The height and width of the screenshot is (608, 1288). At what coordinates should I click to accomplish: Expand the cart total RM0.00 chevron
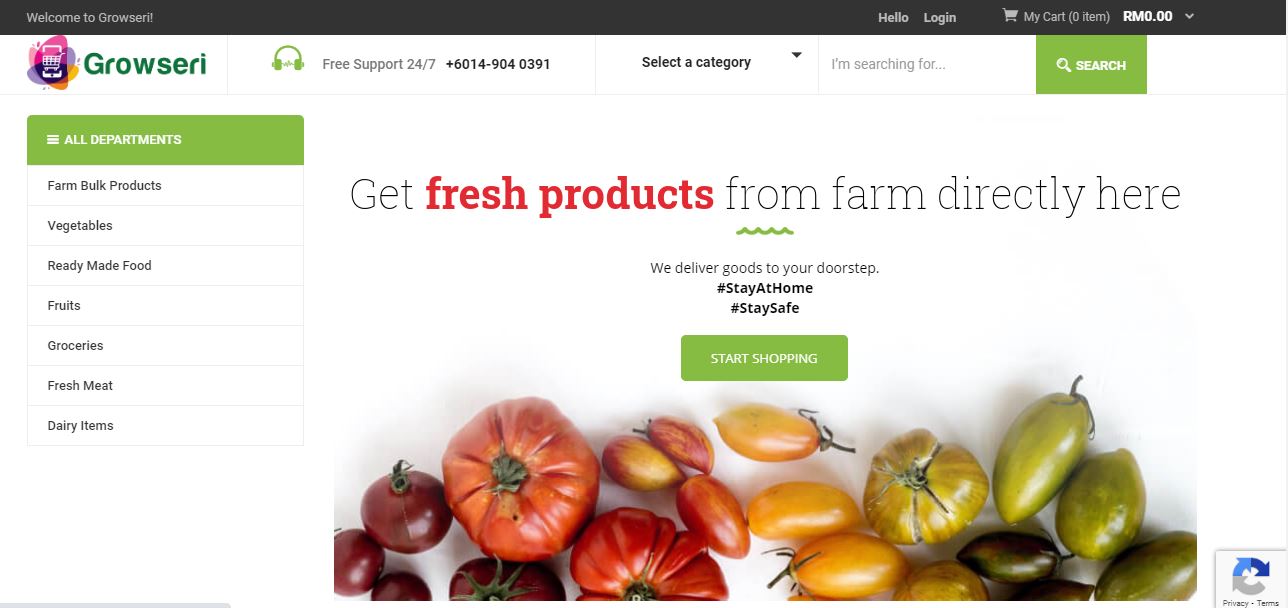1189,16
